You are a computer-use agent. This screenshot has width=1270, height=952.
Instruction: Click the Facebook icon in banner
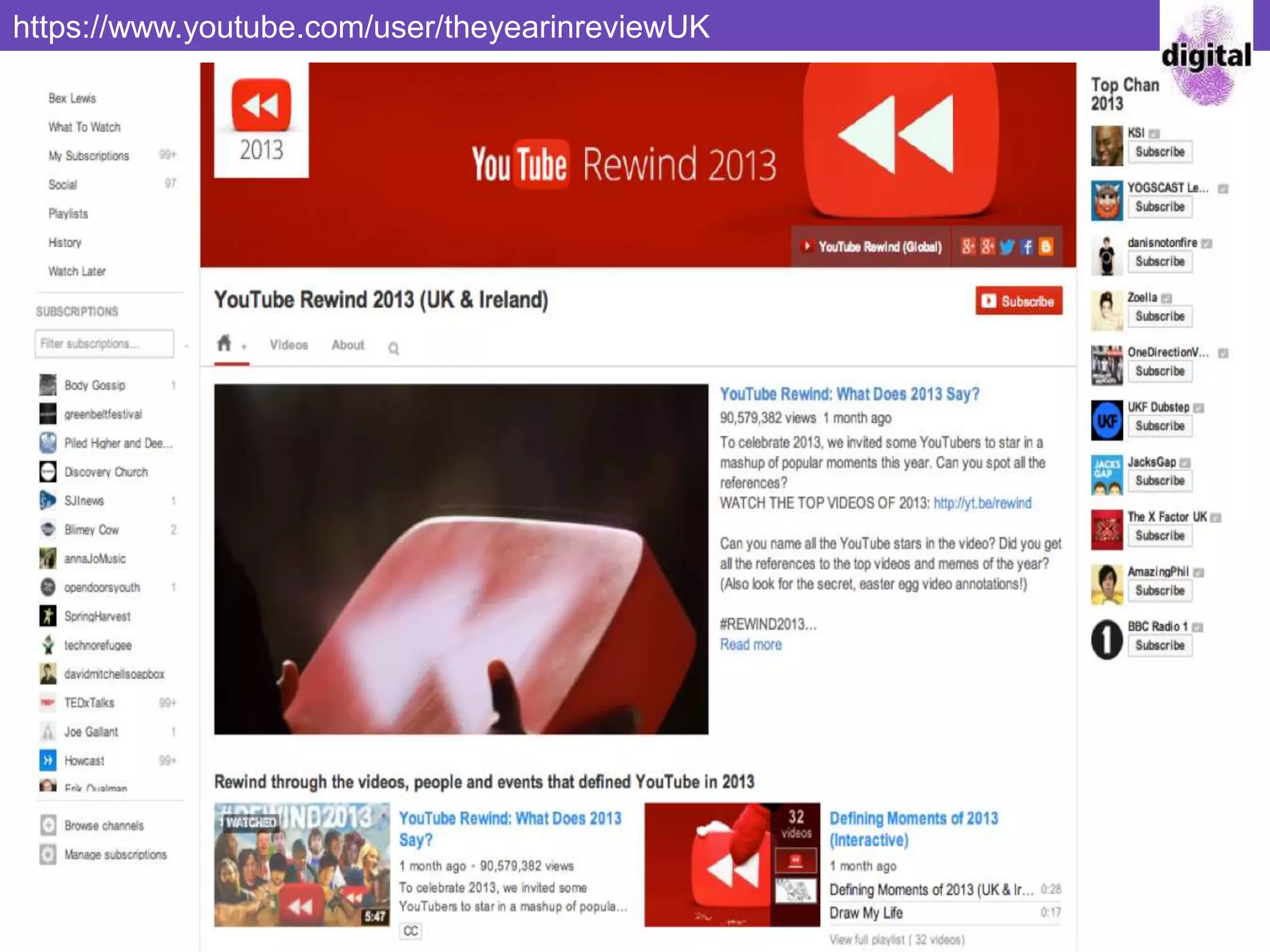click(1027, 247)
